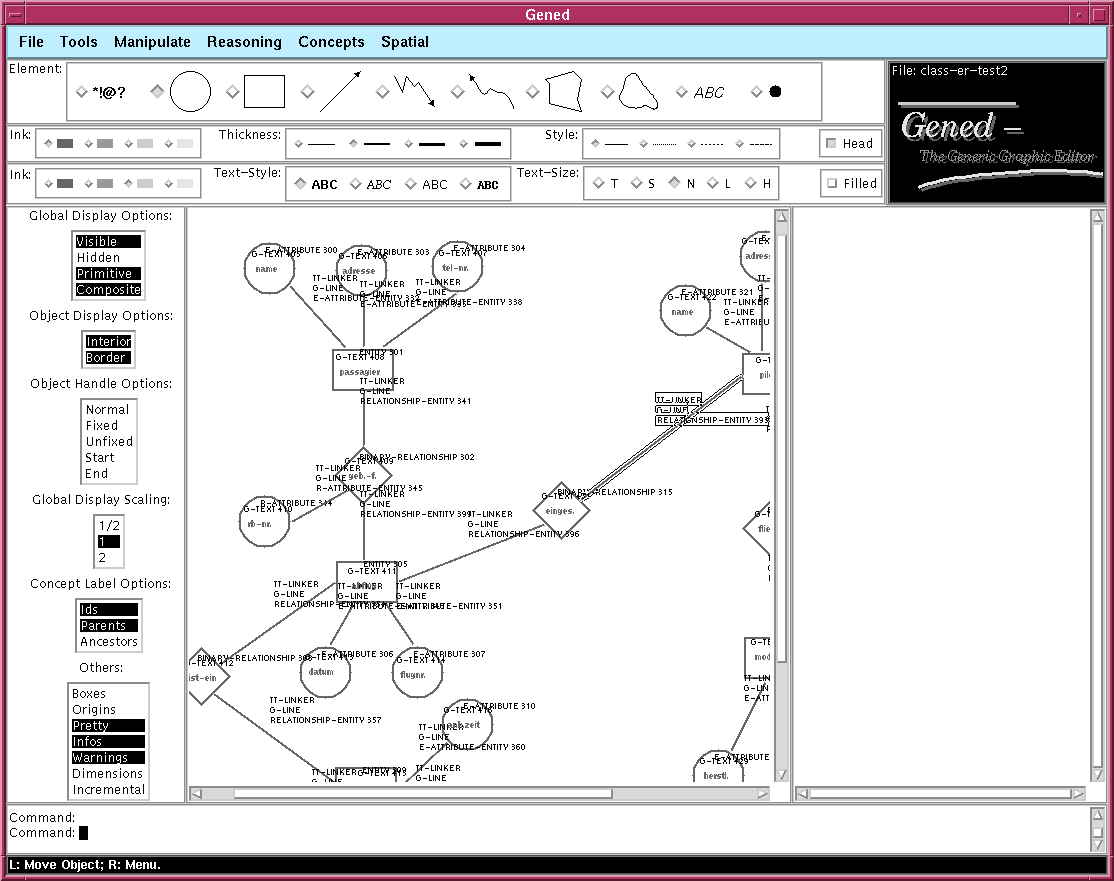
Task: Open the Spatial menu
Action: [x=405, y=42]
